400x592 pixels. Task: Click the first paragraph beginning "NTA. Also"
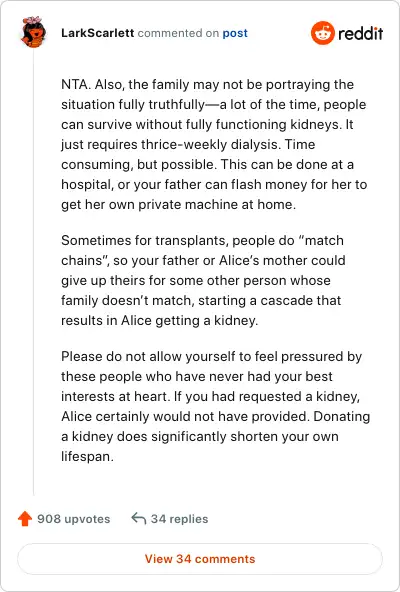pyautogui.click(x=214, y=144)
